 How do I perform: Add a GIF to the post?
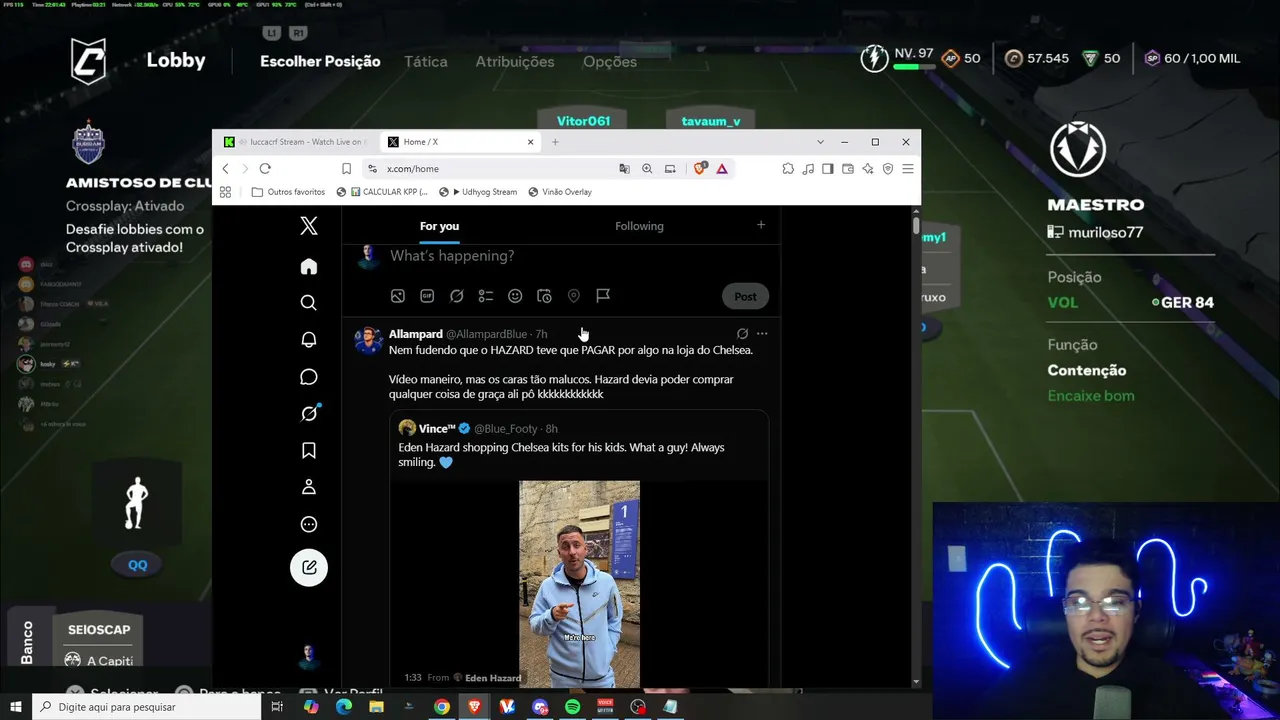tap(427, 296)
